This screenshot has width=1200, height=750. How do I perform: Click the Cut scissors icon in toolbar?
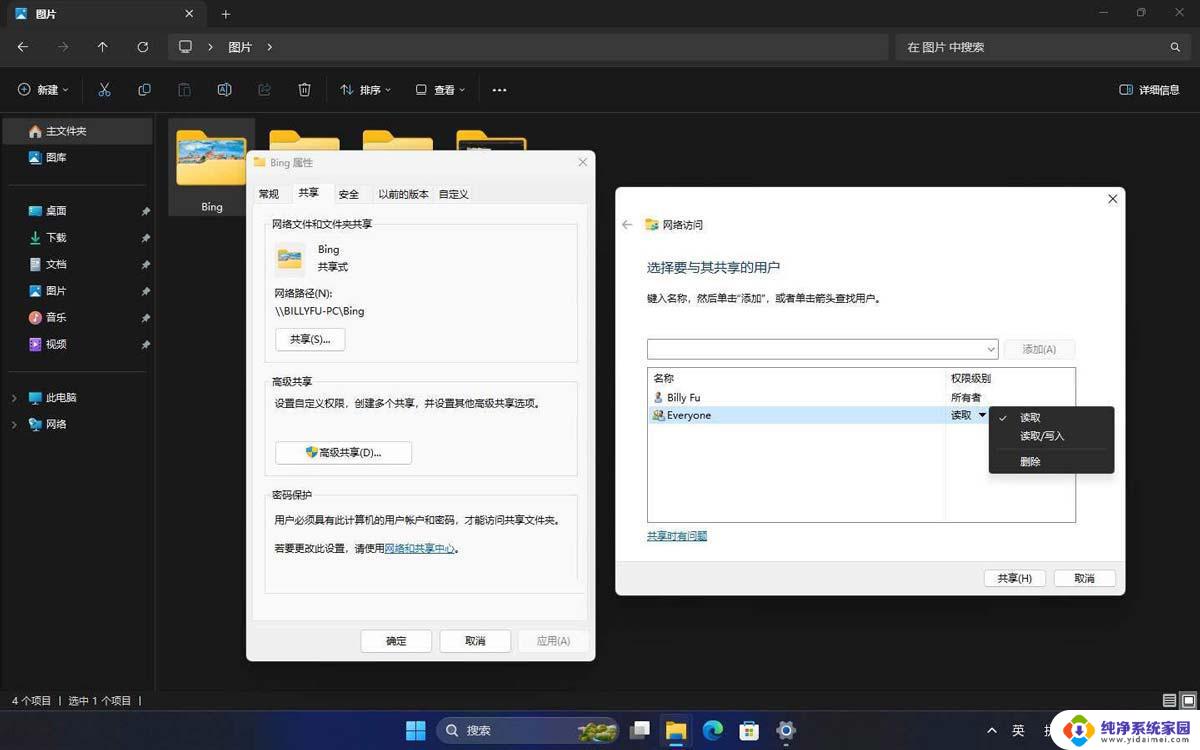[x=104, y=90]
